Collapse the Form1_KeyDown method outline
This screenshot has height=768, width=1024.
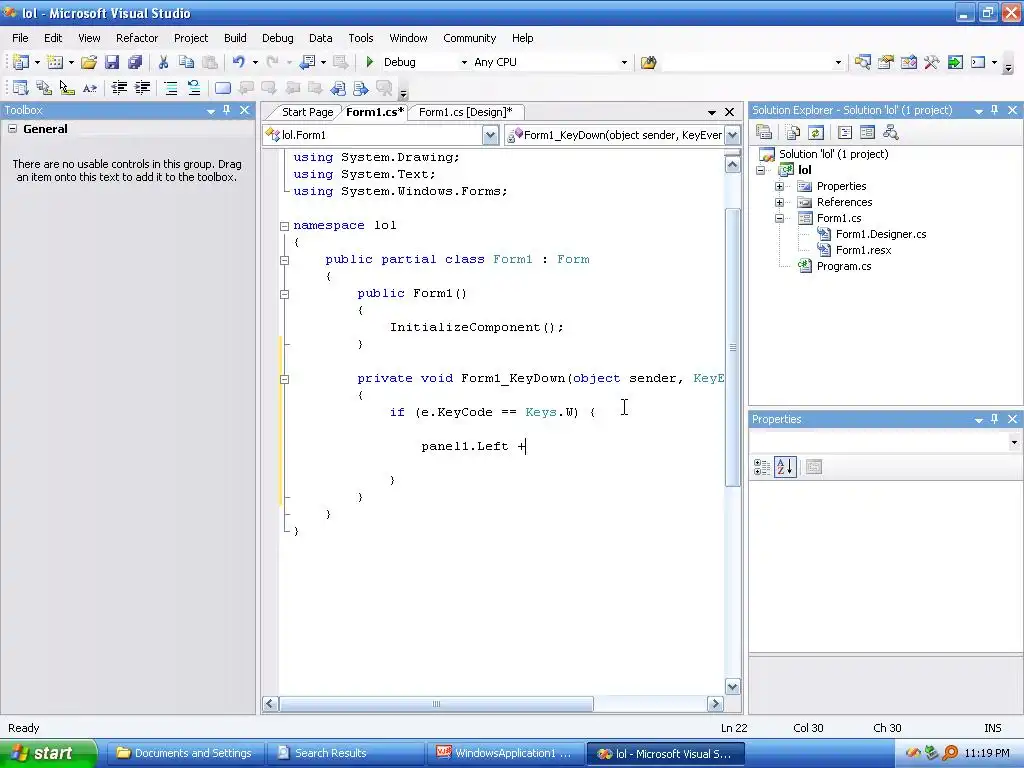284,379
